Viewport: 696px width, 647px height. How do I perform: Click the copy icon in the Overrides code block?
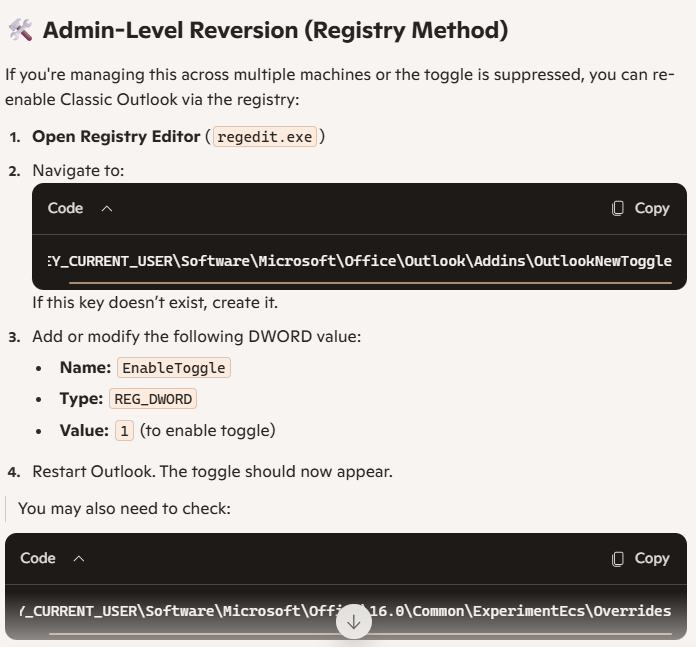point(617,558)
